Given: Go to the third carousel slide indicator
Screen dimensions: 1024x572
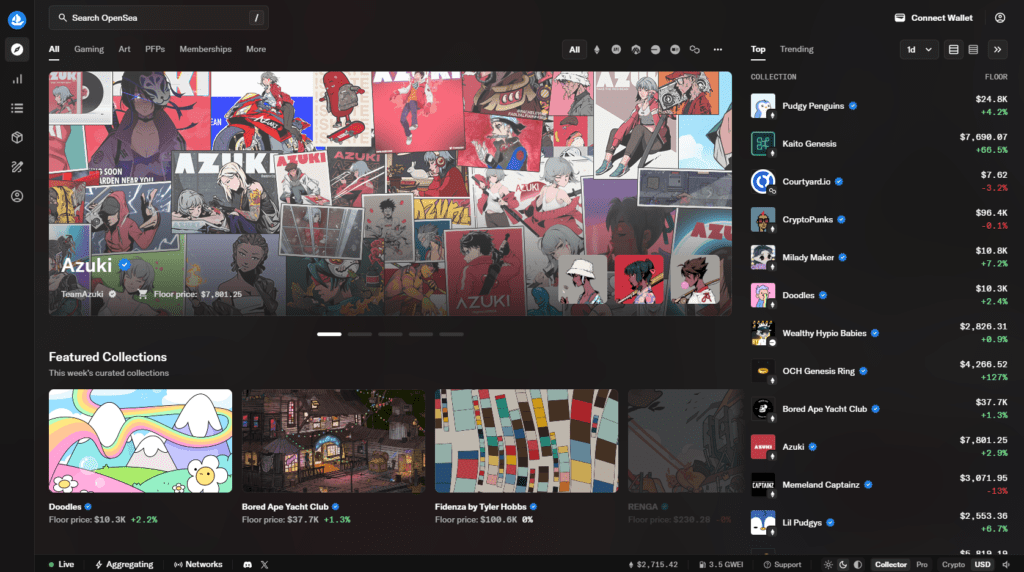Looking at the screenshot, I should pyautogui.click(x=391, y=334).
